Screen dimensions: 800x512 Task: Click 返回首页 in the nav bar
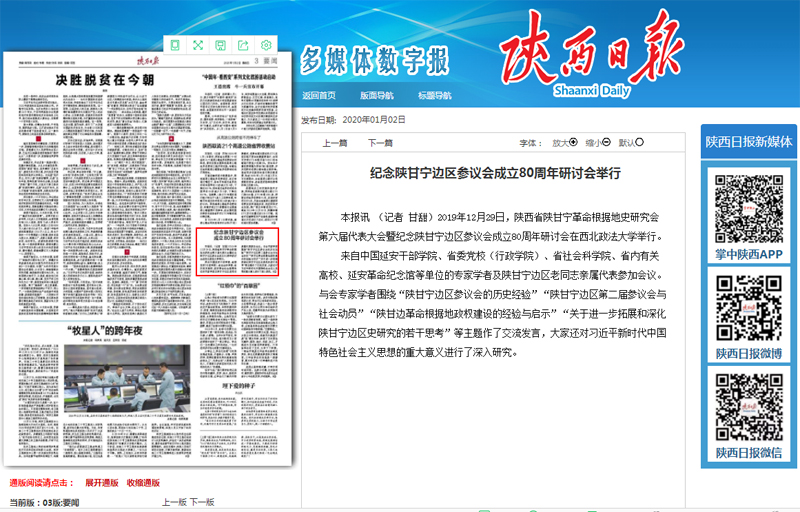click(x=319, y=96)
